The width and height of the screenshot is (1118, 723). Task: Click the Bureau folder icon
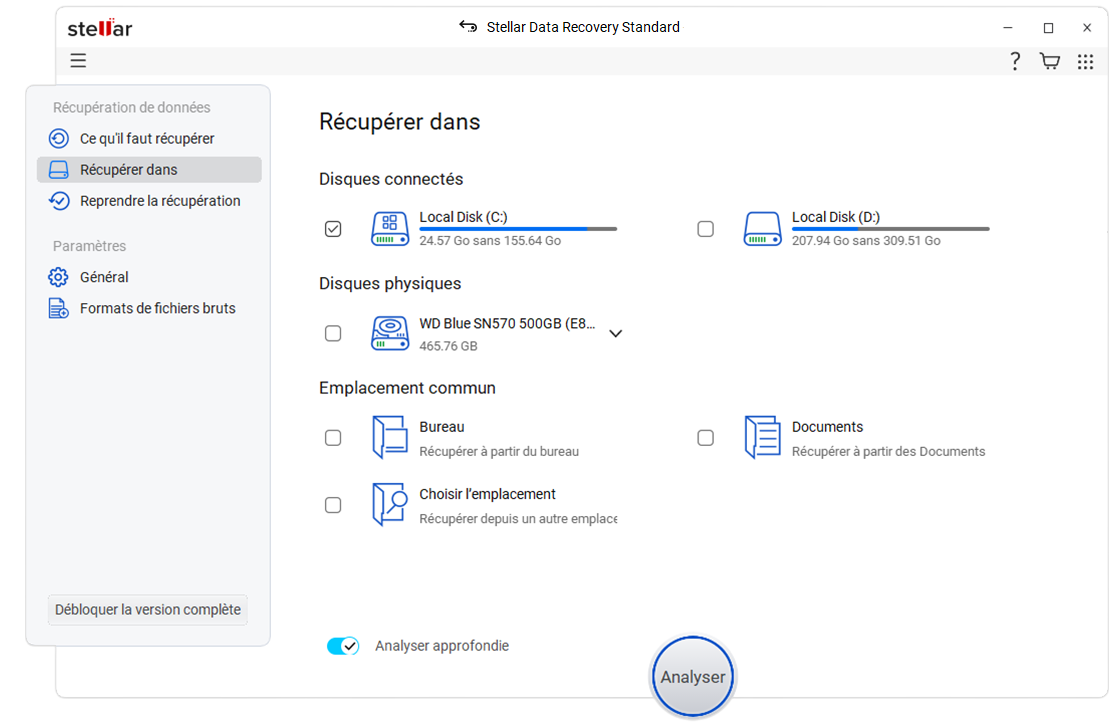390,437
